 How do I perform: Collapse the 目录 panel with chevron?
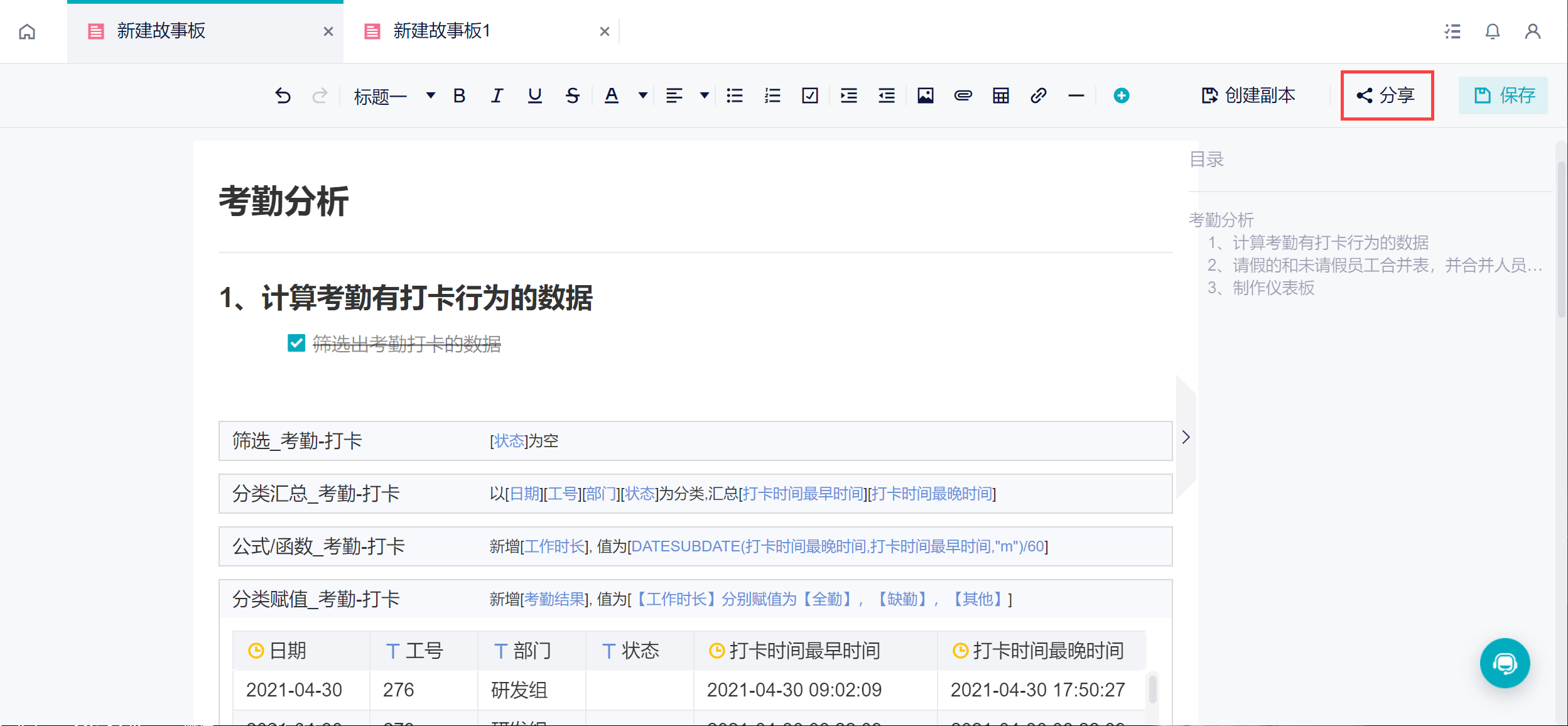[1186, 437]
